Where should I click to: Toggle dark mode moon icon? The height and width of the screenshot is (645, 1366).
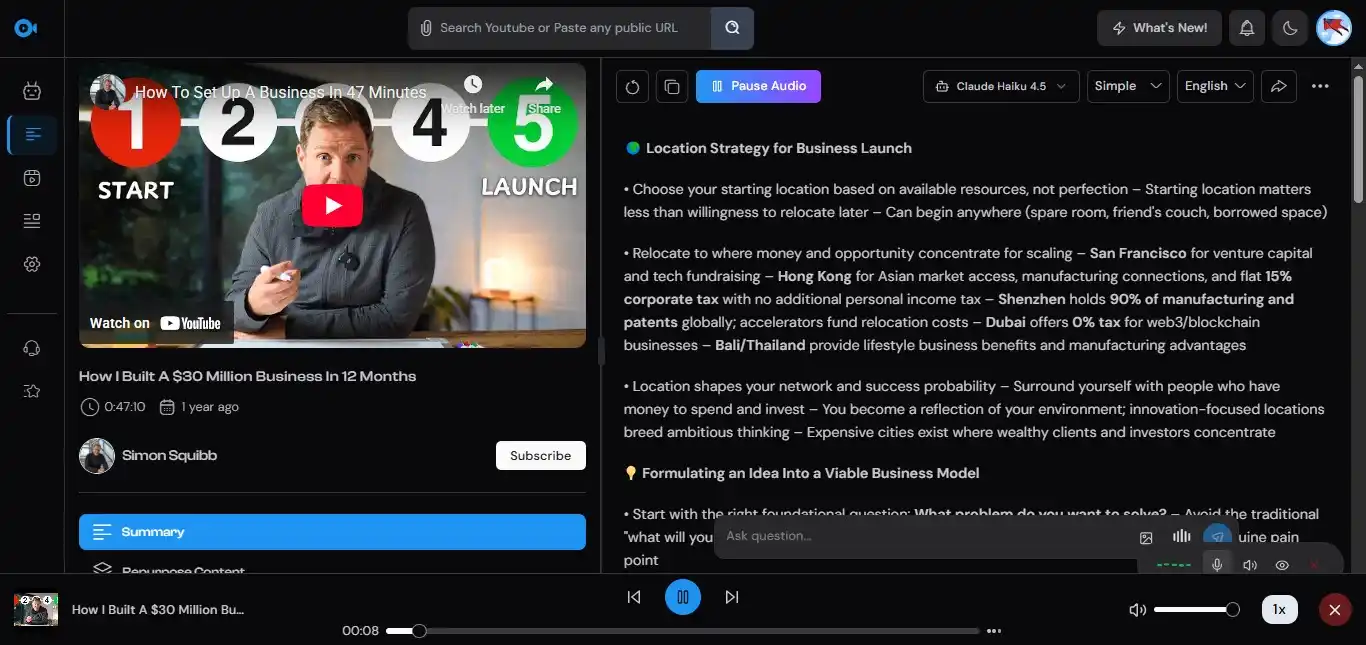(x=1290, y=28)
